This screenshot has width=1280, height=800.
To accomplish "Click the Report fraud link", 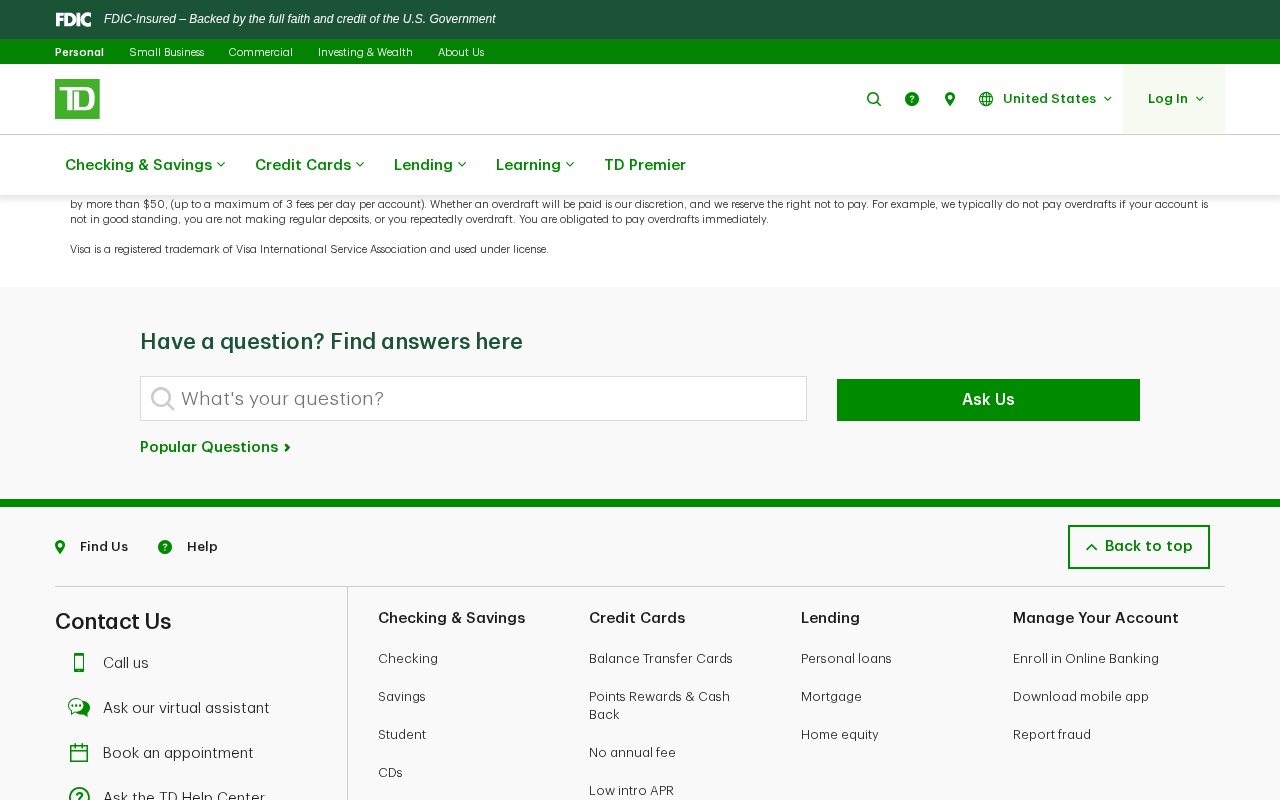I will (1052, 735).
